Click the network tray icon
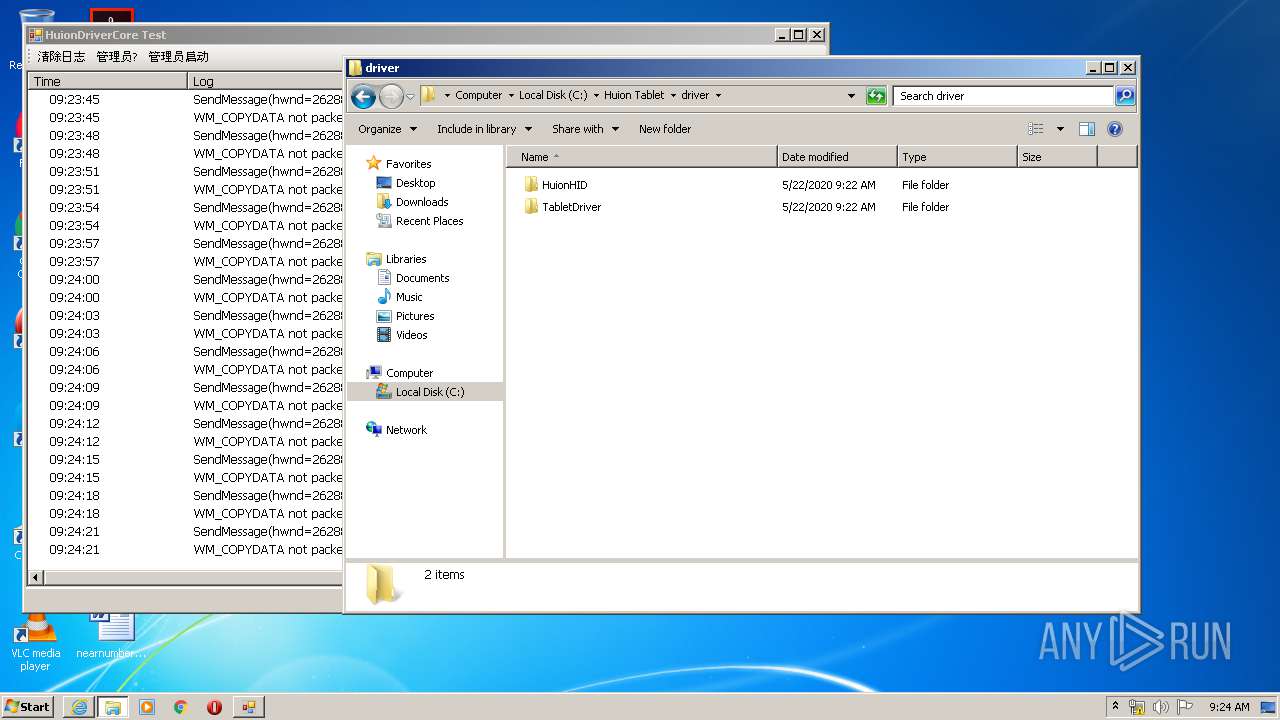The image size is (1280, 720). pyautogui.click(x=1137, y=707)
